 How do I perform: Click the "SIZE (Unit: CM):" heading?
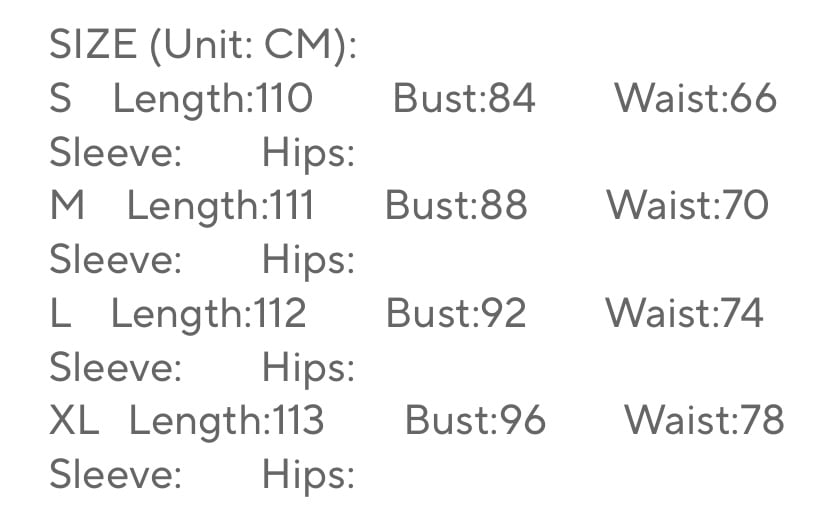point(203,45)
